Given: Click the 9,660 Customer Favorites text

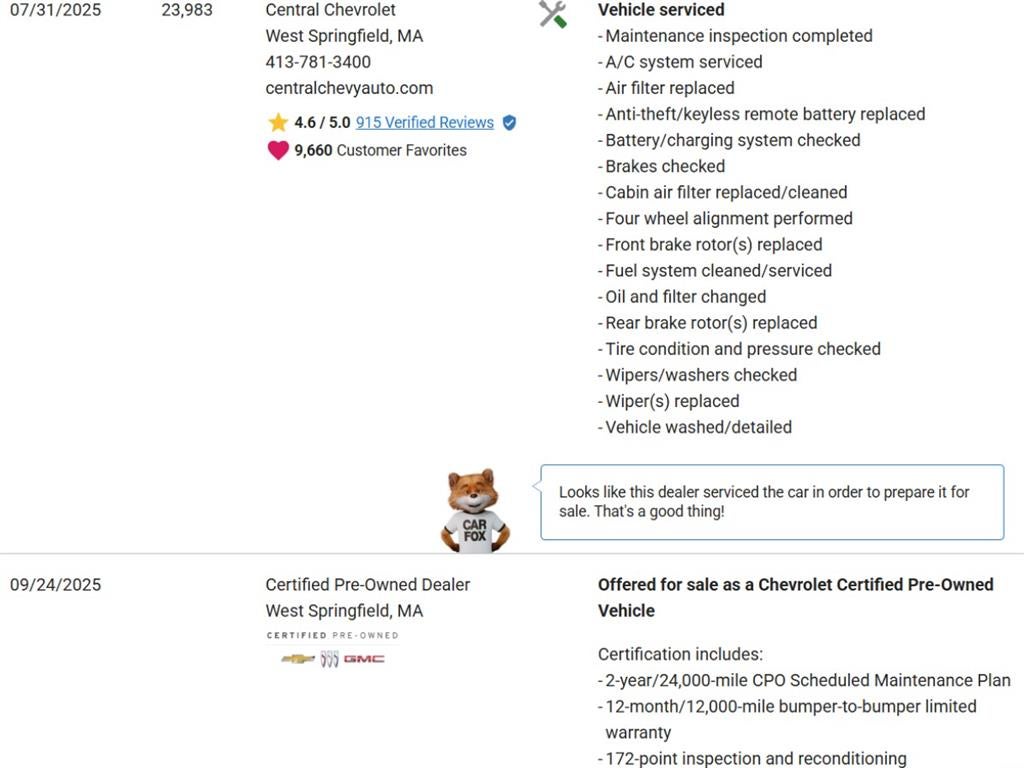Looking at the screenshot, I should pyautogui.click(x=380, y=151).
